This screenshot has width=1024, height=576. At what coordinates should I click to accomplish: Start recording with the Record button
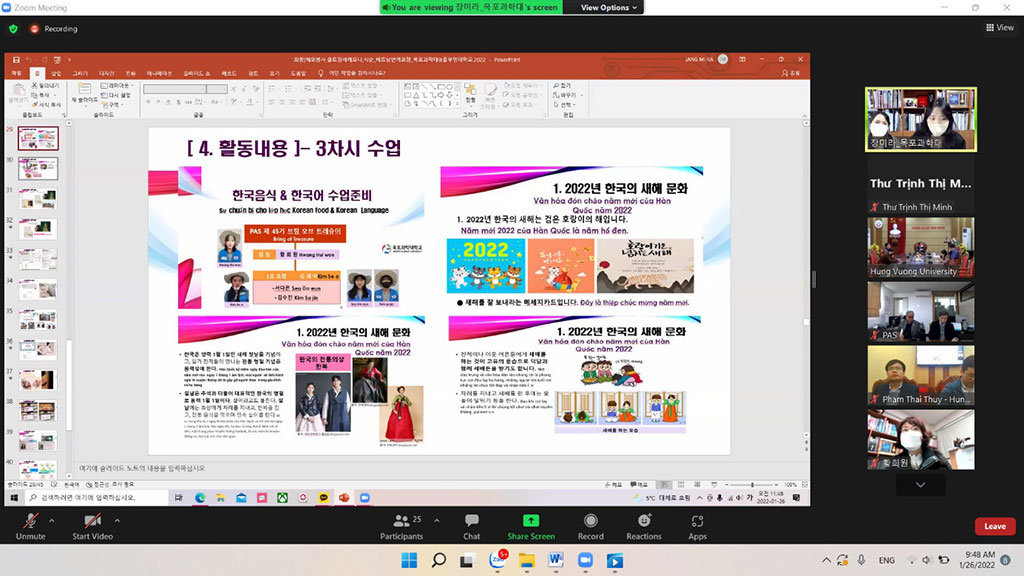(x=590, y=526)
